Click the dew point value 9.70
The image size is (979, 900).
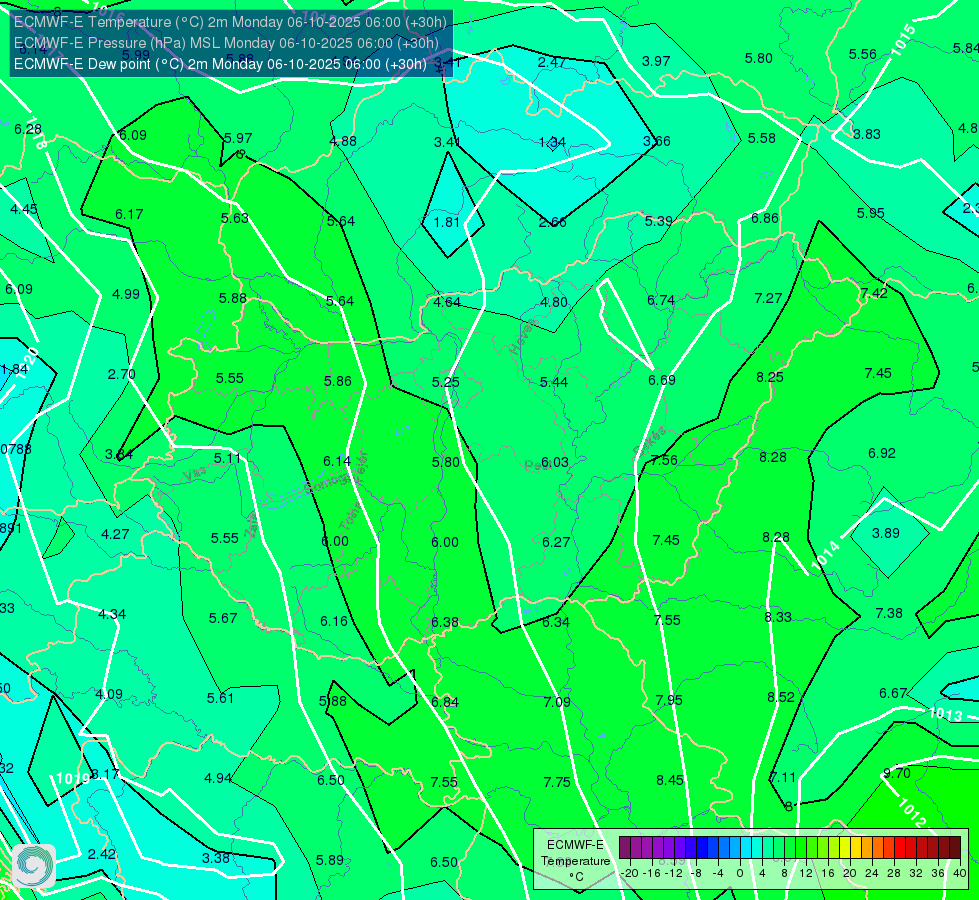[897, 773]
